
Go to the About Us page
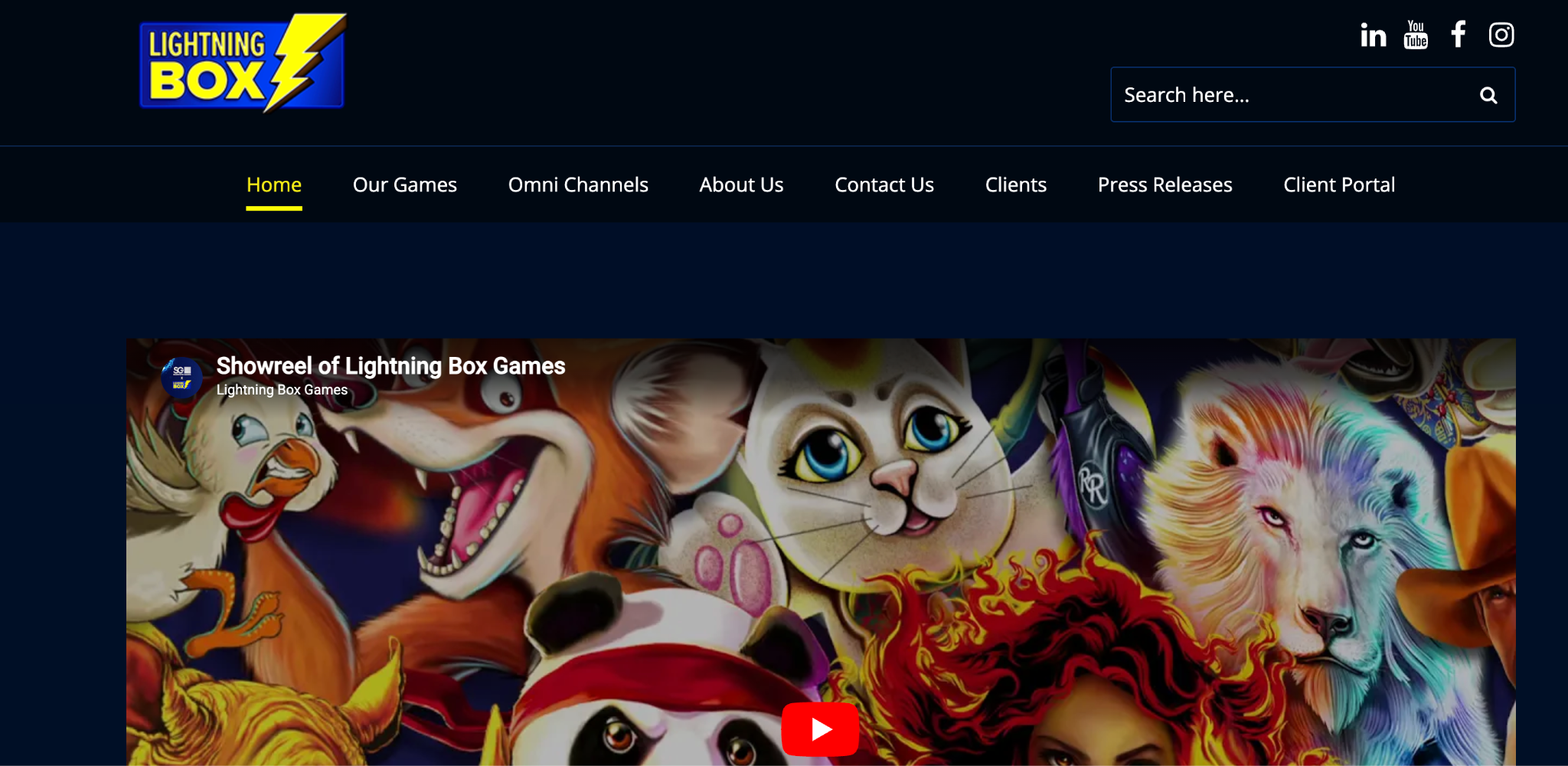[x=741, y=185]
